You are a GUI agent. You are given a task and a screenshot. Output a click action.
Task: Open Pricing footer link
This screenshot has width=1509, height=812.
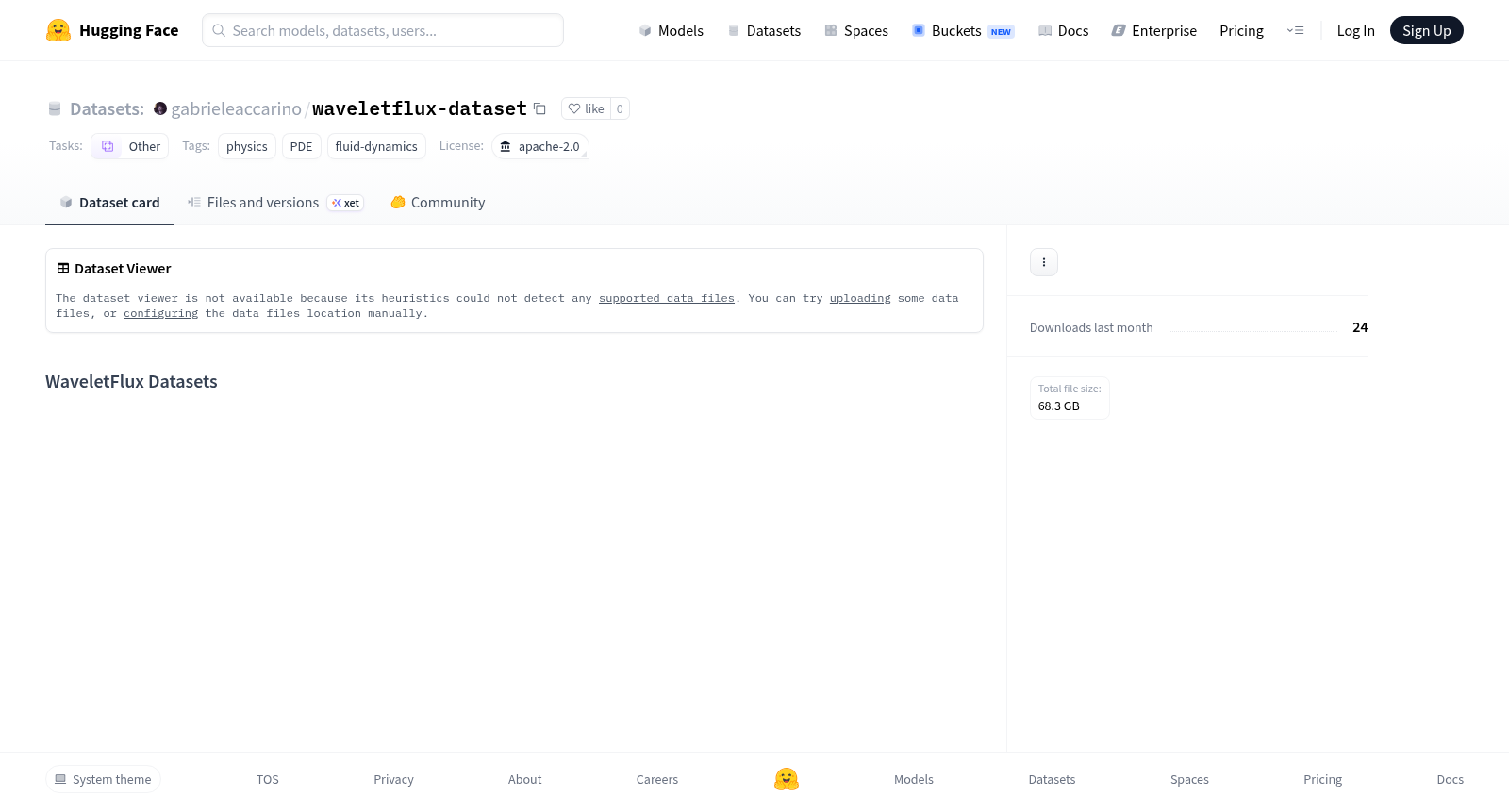[x=1322, y=779]
